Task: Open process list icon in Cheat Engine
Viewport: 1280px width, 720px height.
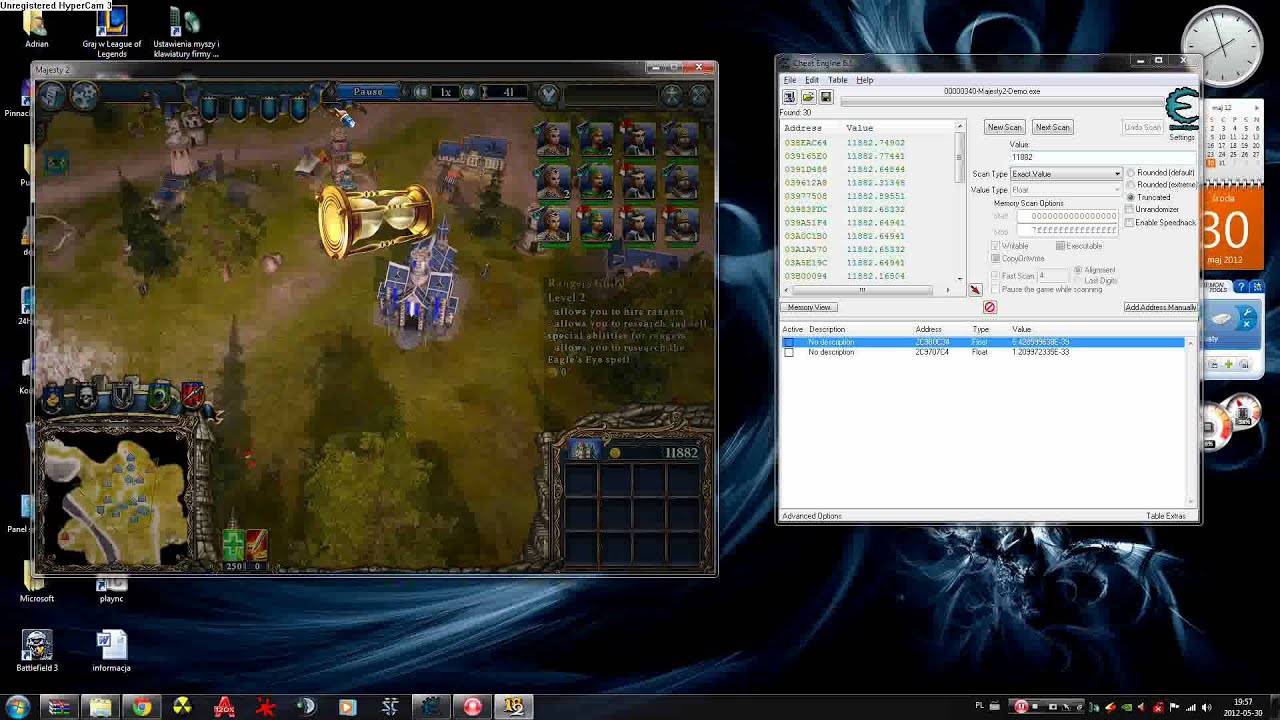Action: 789,97
